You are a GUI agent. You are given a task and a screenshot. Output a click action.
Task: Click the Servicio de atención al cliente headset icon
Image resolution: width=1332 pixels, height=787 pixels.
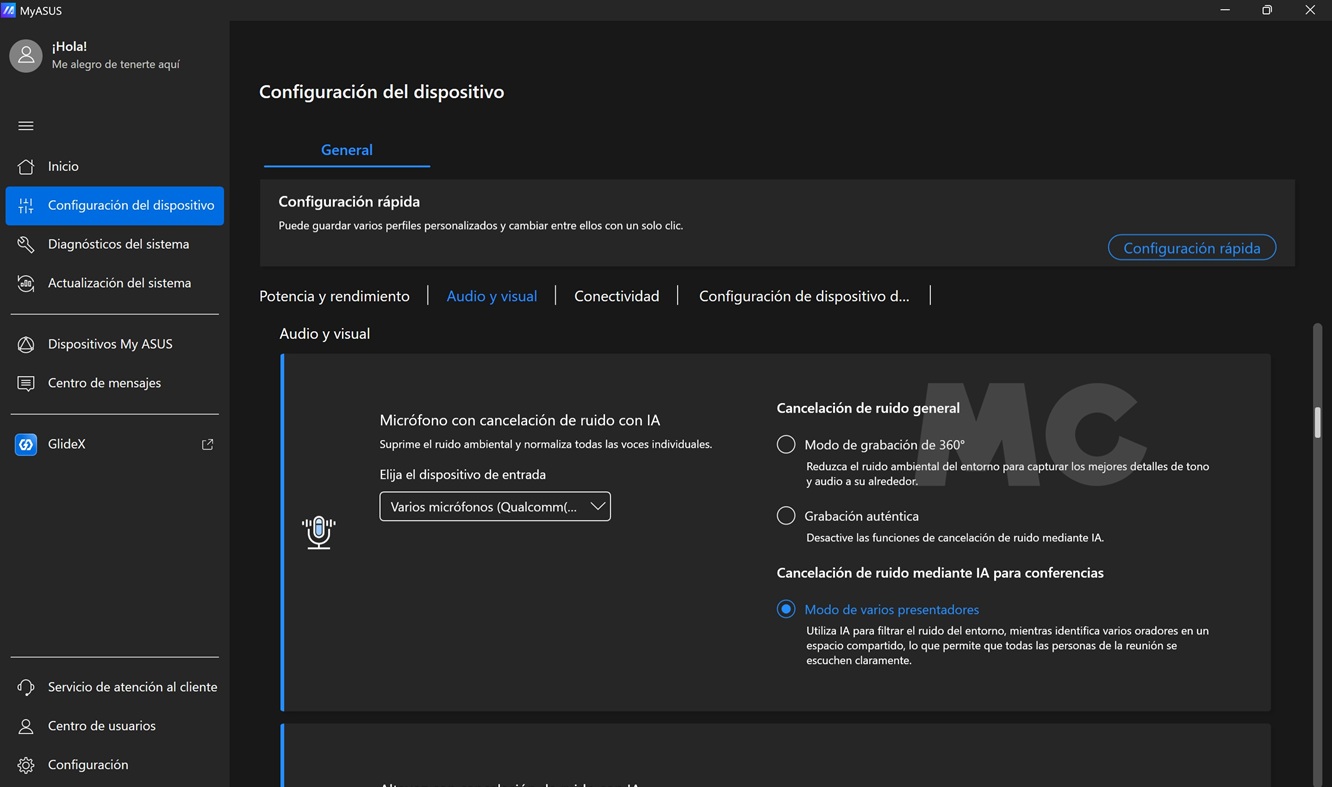26,688
